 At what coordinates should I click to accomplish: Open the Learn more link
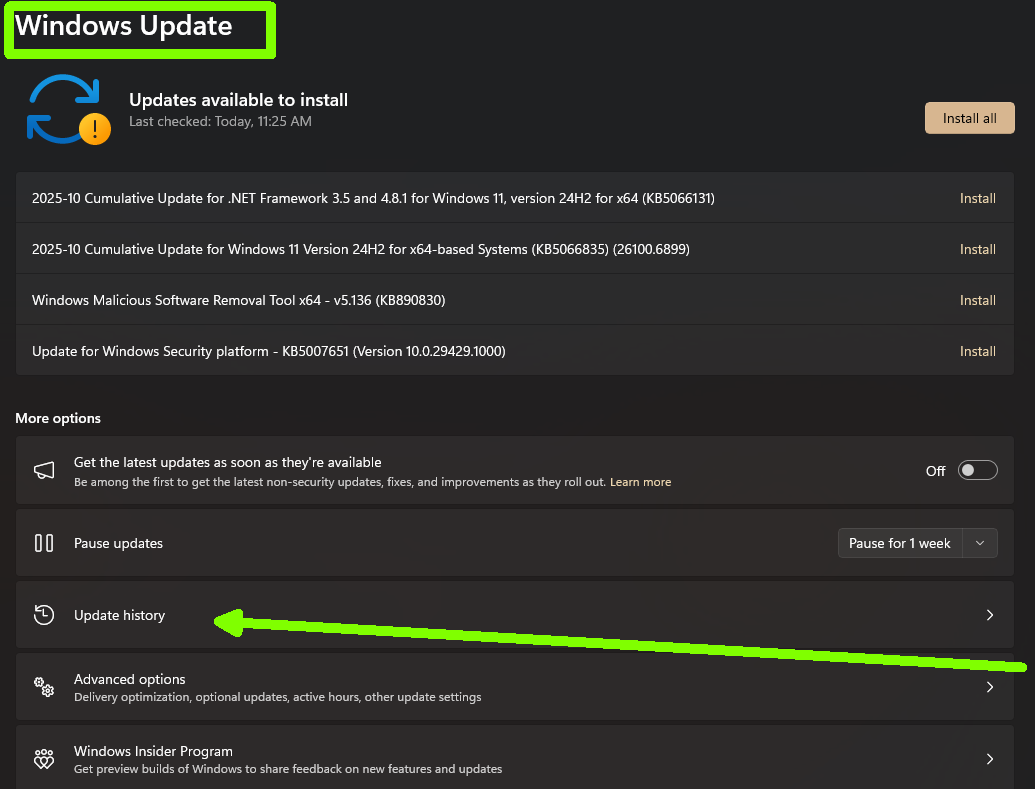point(640,482)
